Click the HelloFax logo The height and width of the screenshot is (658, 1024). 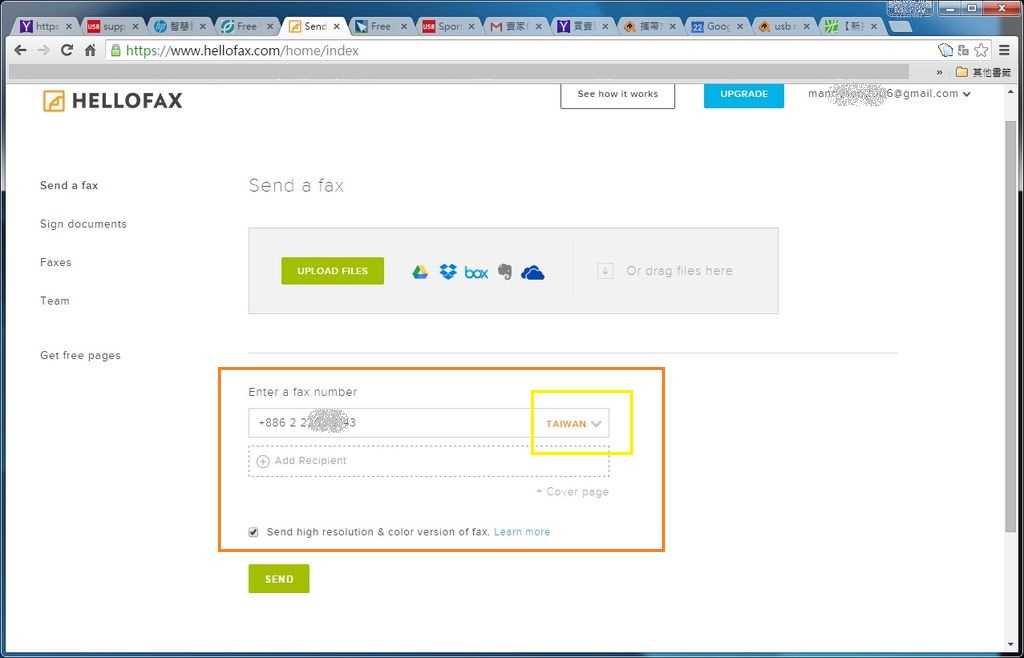(112, 101)
